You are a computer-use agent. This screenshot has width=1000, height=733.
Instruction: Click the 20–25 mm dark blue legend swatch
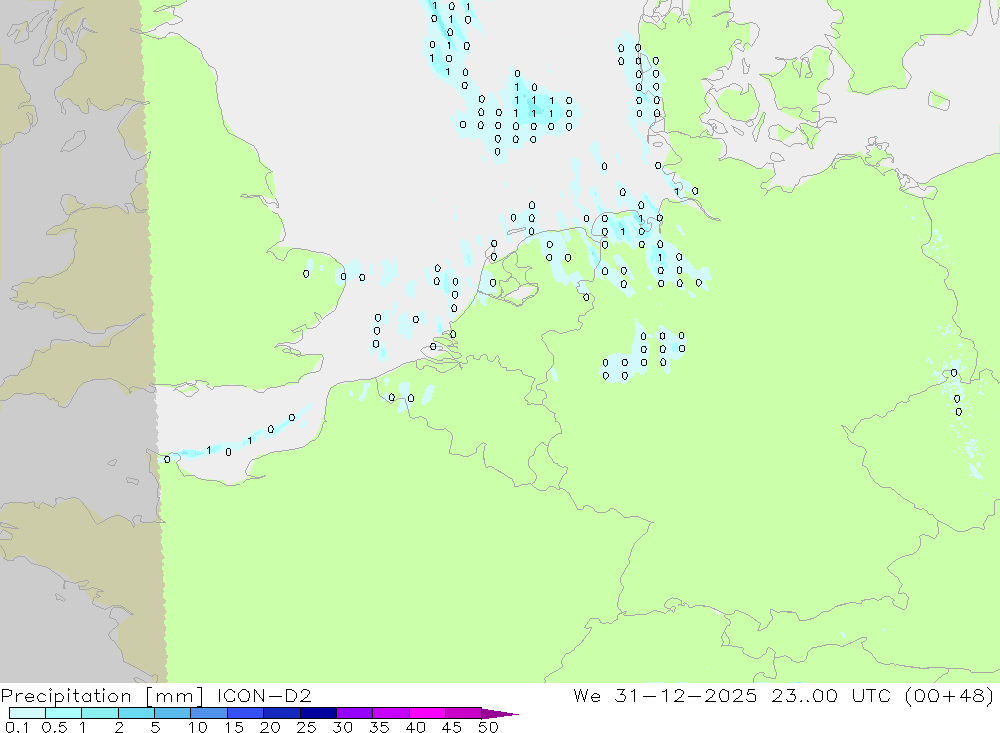tap(282, 713)
